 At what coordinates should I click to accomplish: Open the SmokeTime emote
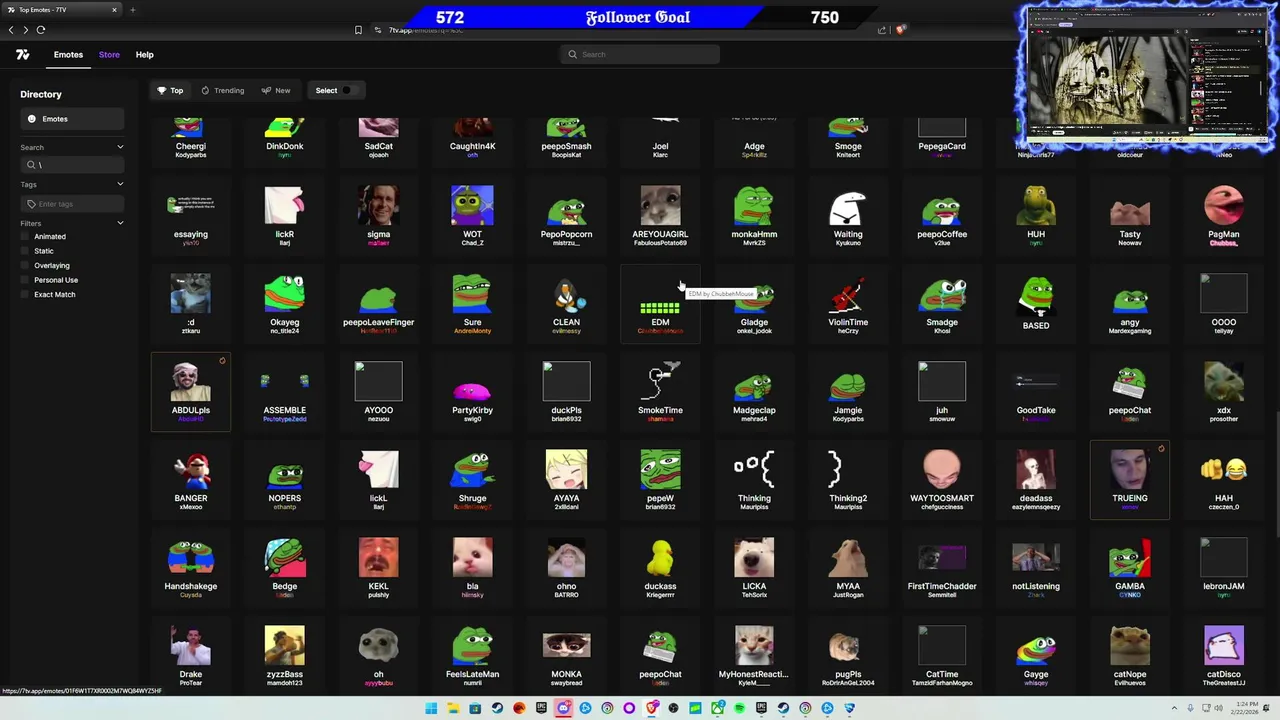point(660,392)
